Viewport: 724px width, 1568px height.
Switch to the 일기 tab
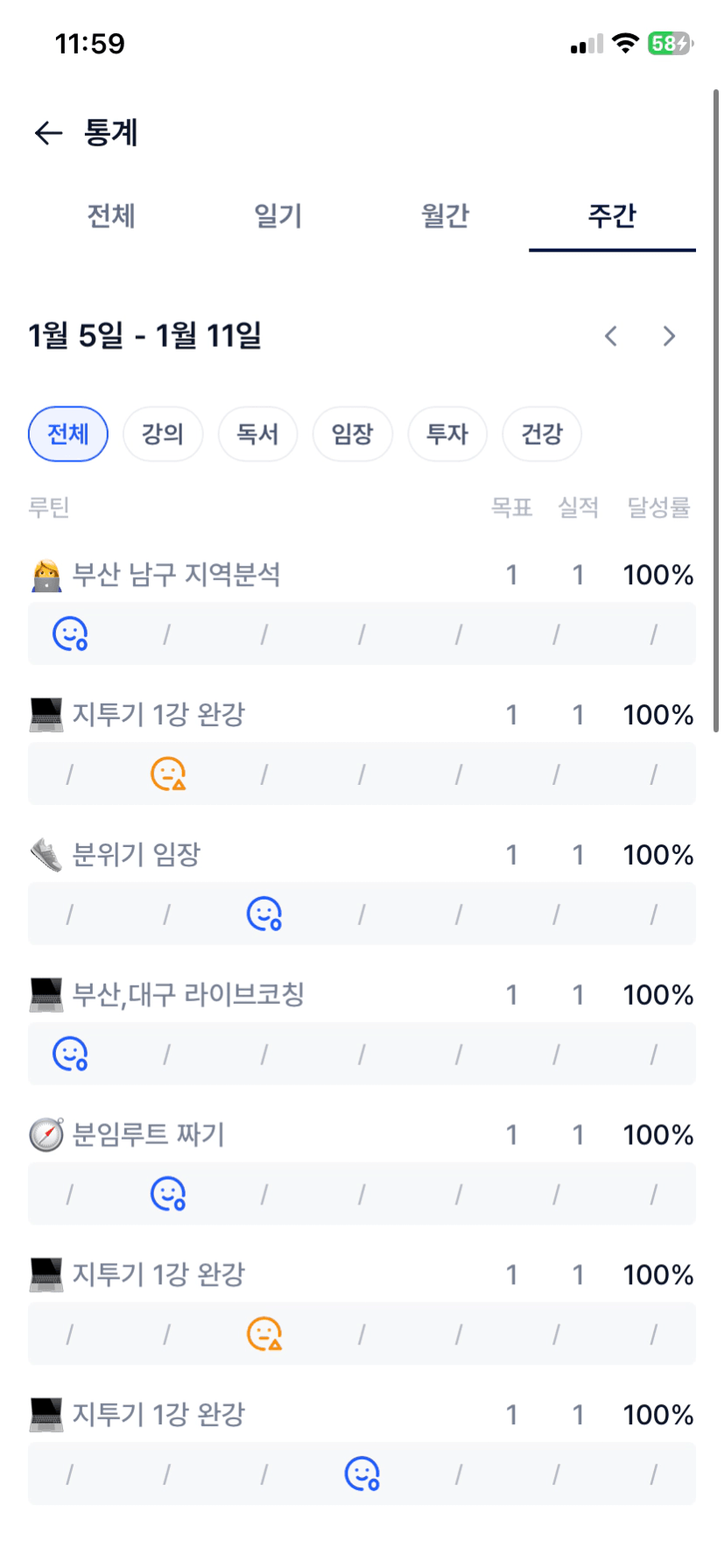(x=278, y=215)
